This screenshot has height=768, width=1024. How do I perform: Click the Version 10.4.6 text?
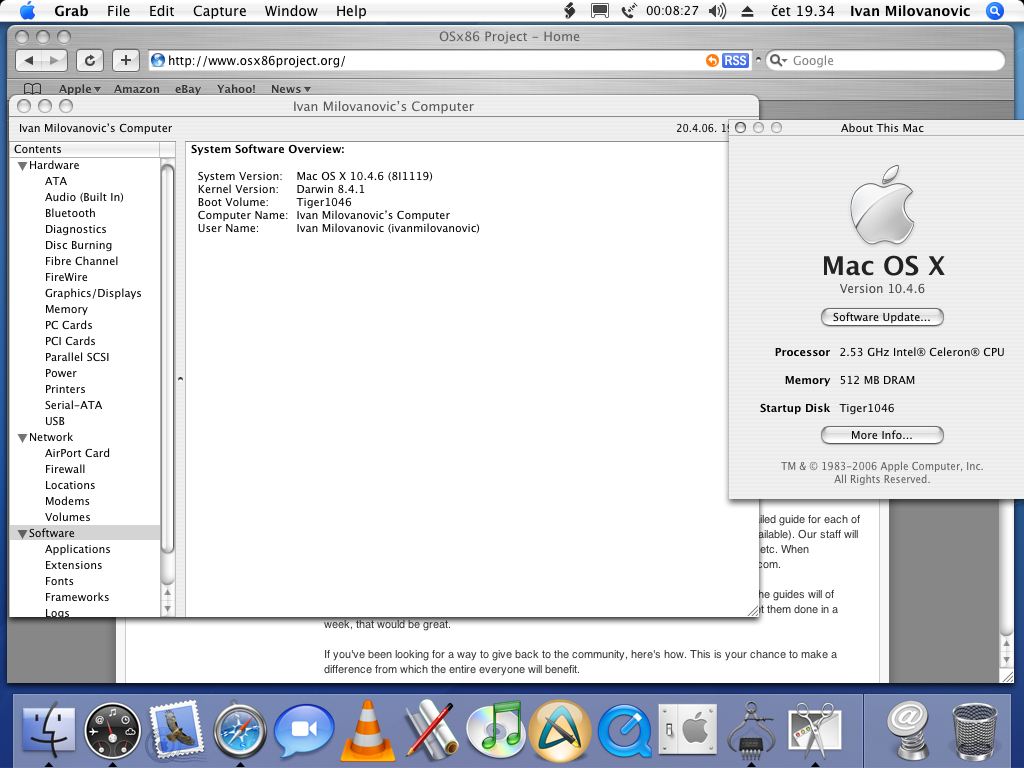882,289
